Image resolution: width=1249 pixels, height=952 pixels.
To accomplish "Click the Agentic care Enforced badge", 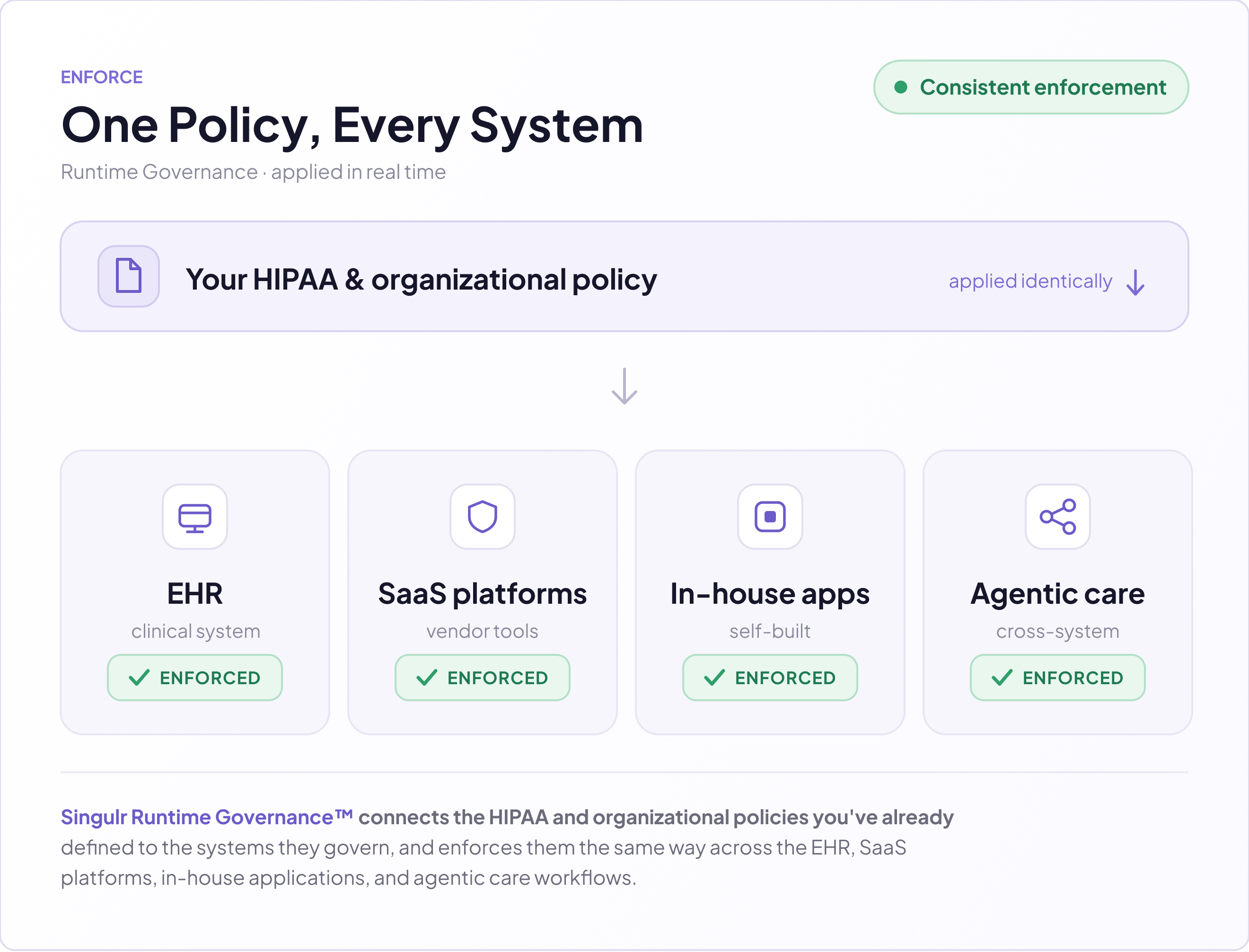I will (x=1057, y=678).
